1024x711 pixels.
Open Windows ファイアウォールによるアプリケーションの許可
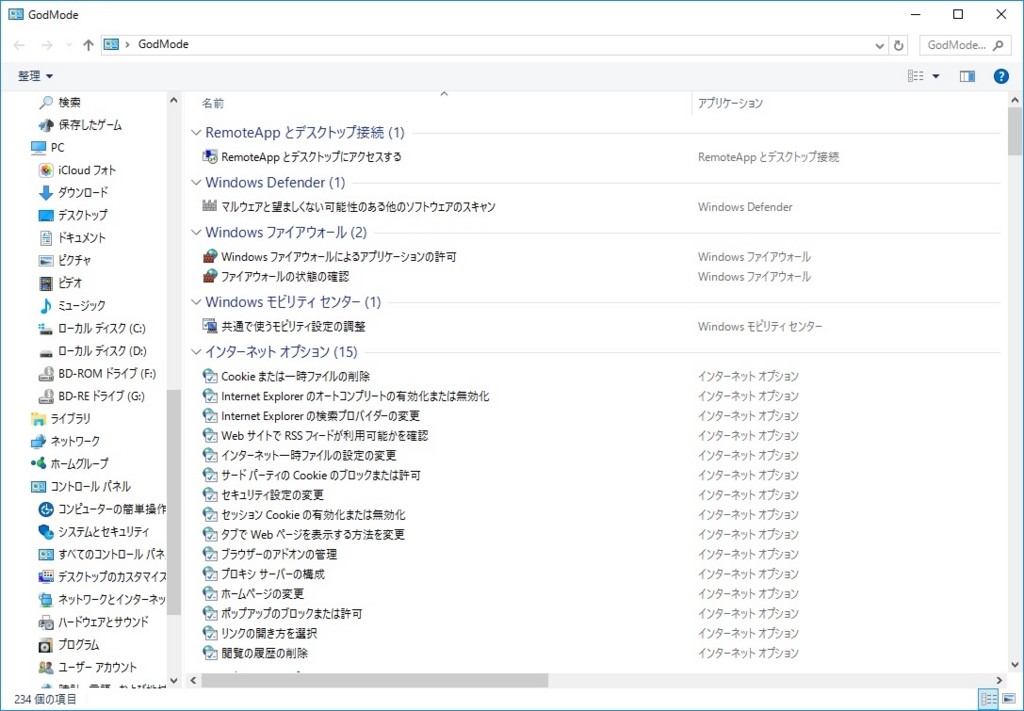(338, 257)
